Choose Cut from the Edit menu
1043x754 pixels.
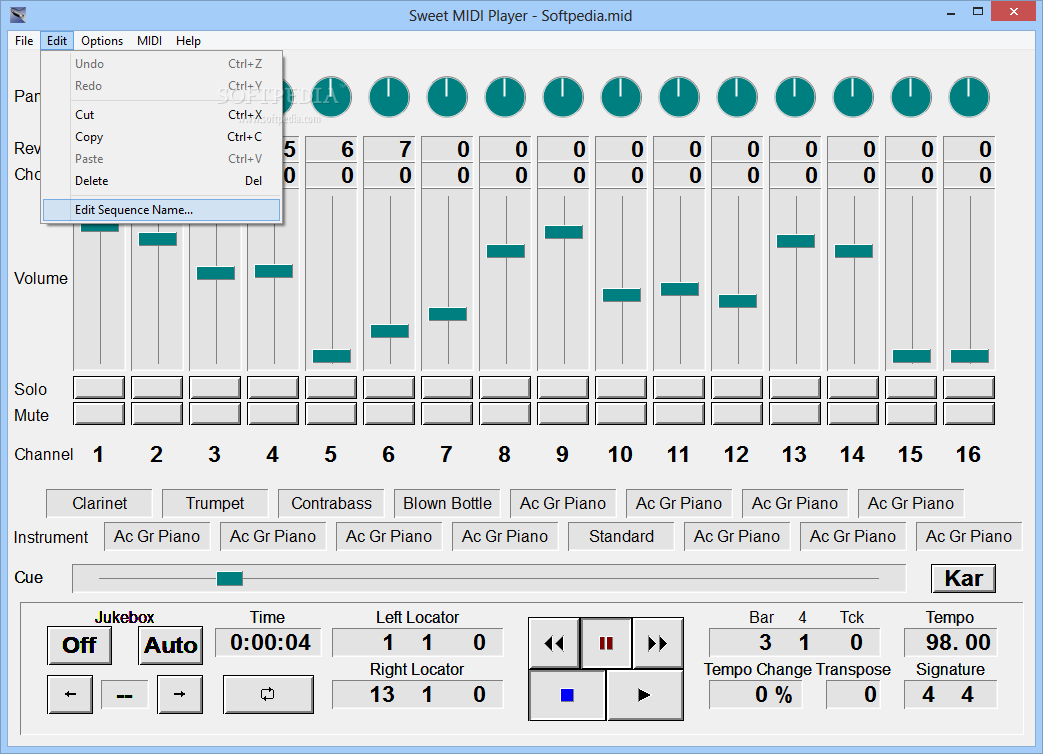[x=162, y=115]
